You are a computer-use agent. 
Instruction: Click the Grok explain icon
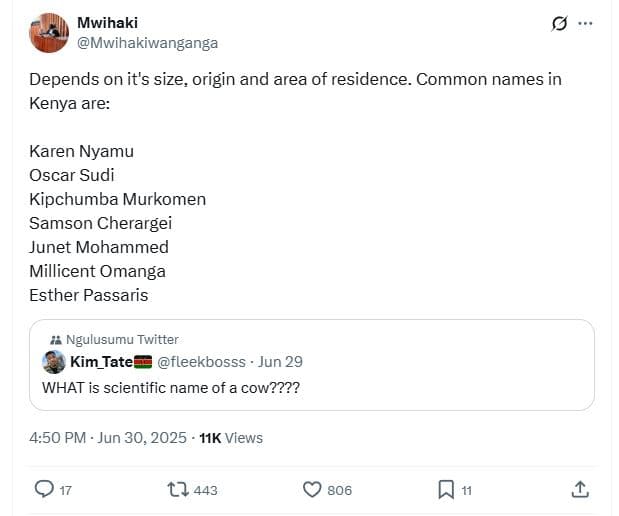coord(560,23)
